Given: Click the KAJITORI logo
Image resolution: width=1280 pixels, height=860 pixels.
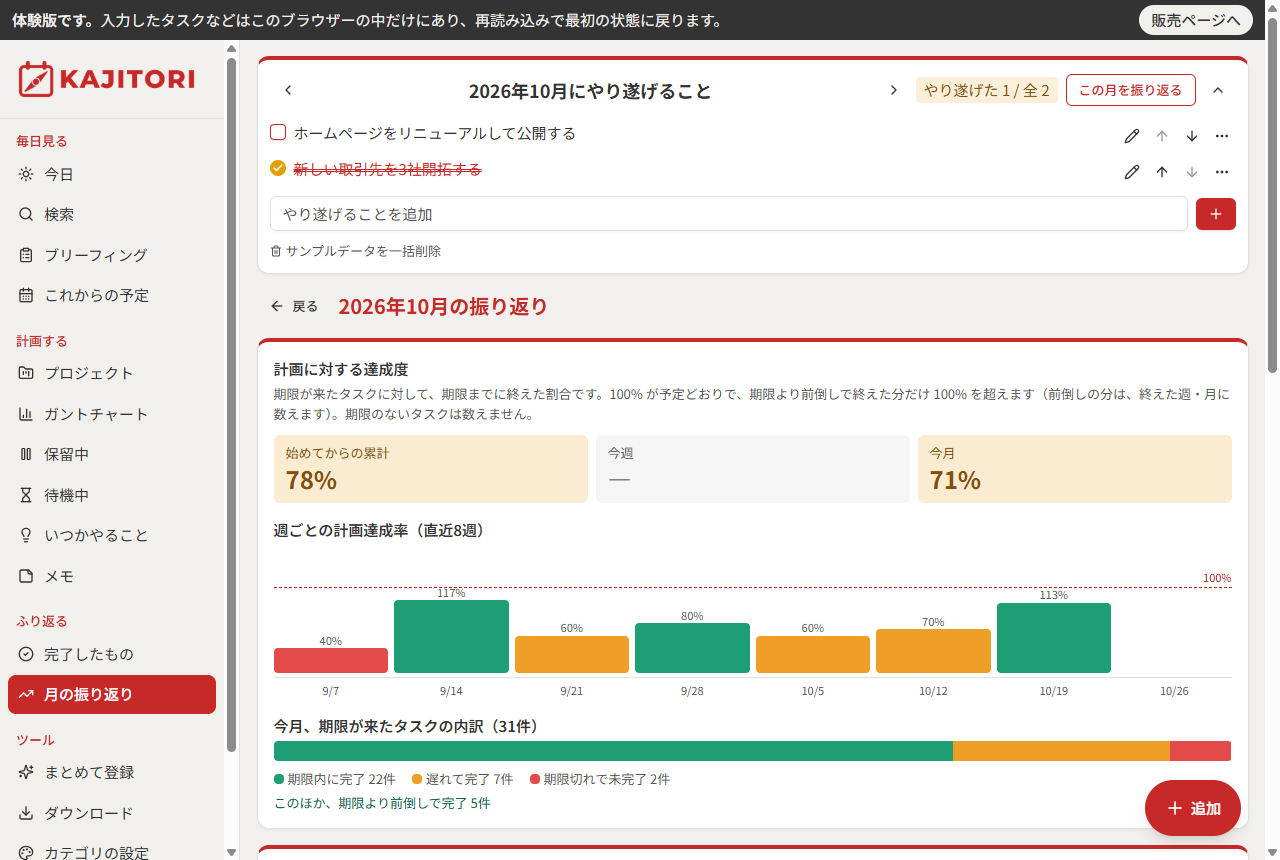Looking at the screenshot, I should click(106, 79).
